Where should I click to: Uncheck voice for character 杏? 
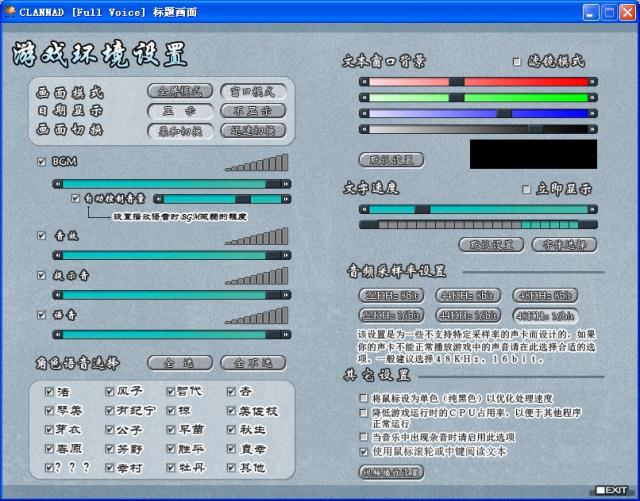(x=231, y=392)
